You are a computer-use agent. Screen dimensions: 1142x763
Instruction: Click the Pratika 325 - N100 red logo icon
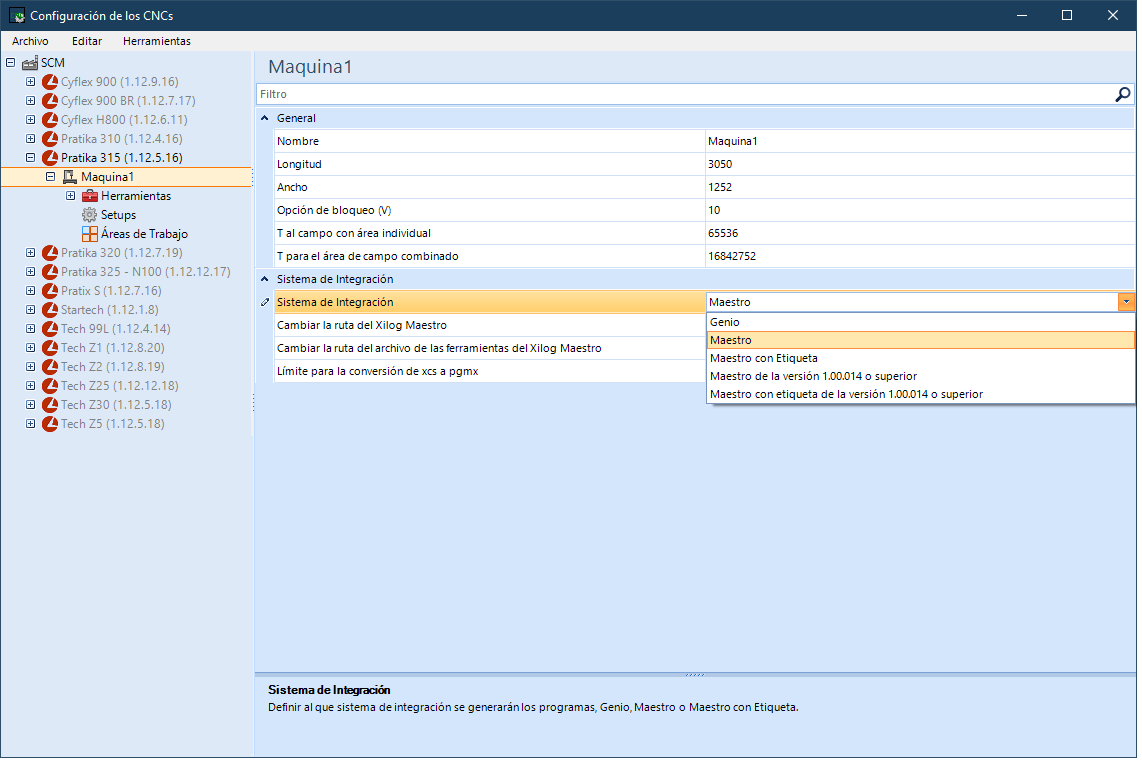pyautogui.click(x=50, y=272)
